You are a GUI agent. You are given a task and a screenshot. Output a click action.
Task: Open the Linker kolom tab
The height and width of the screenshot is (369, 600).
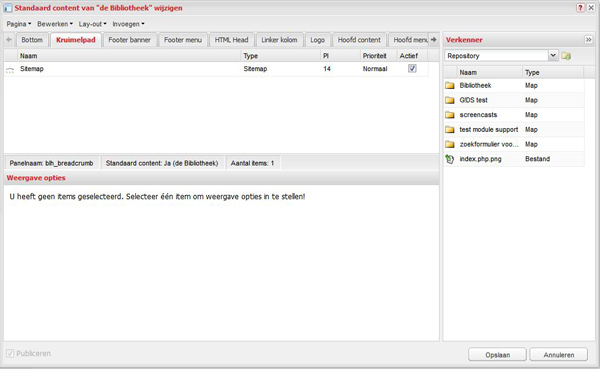pos(279,40)
